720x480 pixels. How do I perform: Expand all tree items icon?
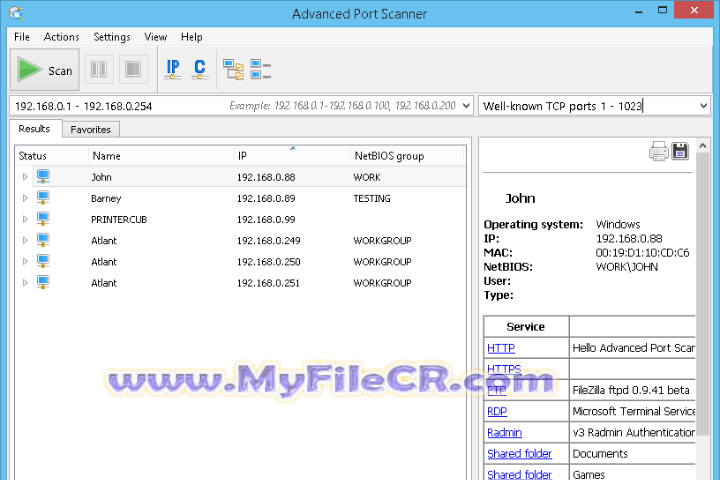233,69
